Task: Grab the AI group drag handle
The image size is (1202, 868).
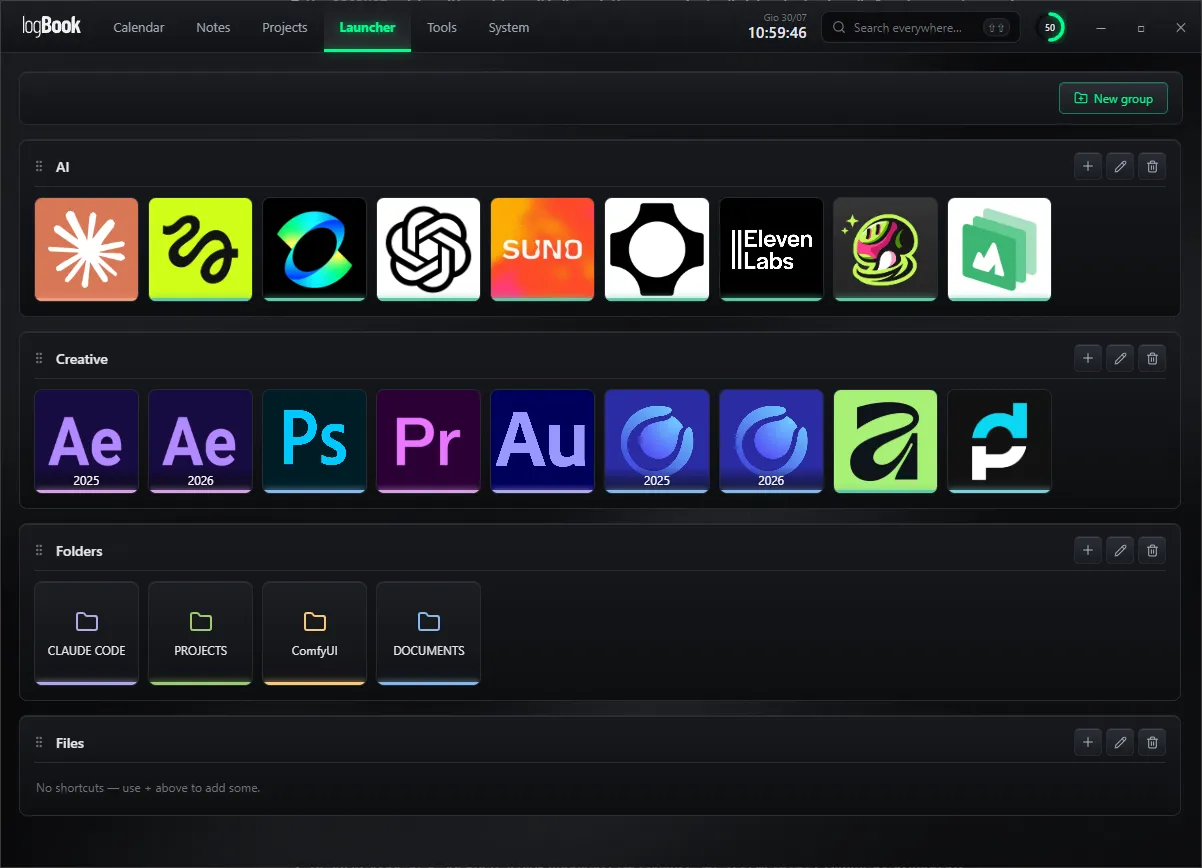Action: (x=39, y=167)
